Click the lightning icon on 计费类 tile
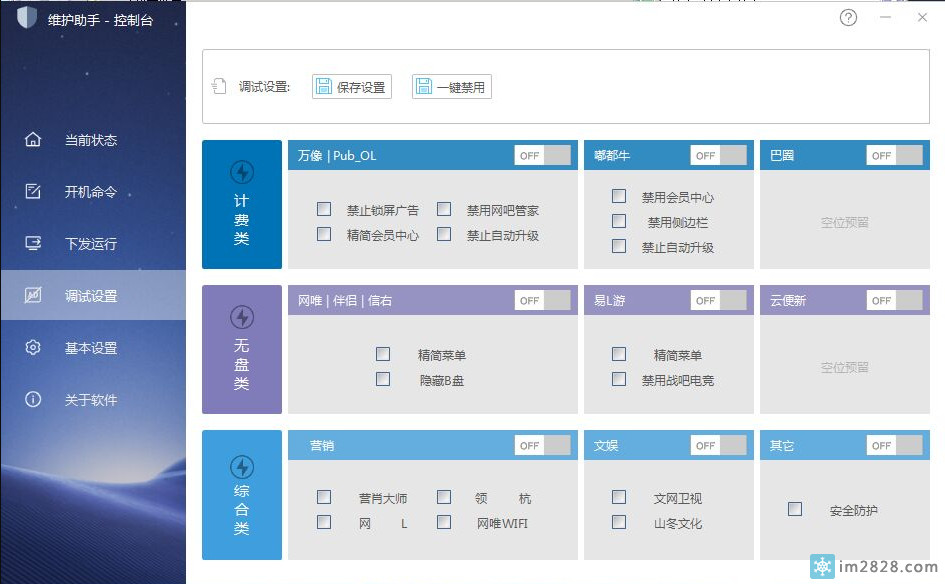This screenshot has height=584, width=945. pos(242,172)
